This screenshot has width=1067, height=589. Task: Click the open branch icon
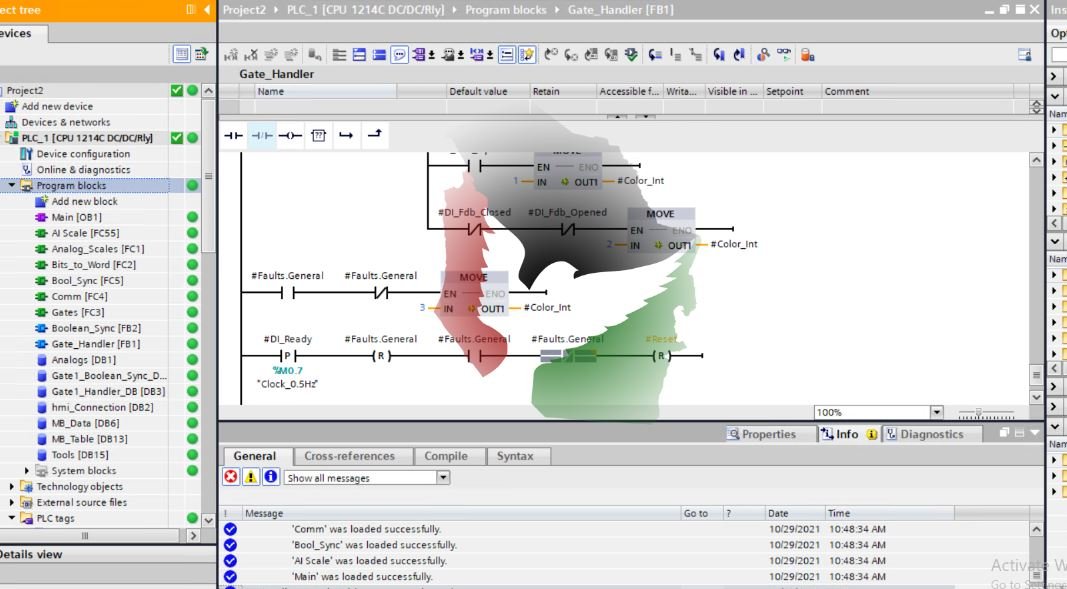[x=346, y=136]
